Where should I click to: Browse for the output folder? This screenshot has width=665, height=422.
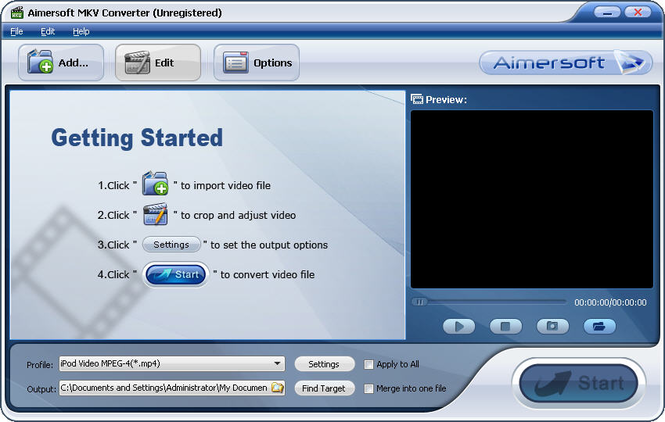(277, 388)
